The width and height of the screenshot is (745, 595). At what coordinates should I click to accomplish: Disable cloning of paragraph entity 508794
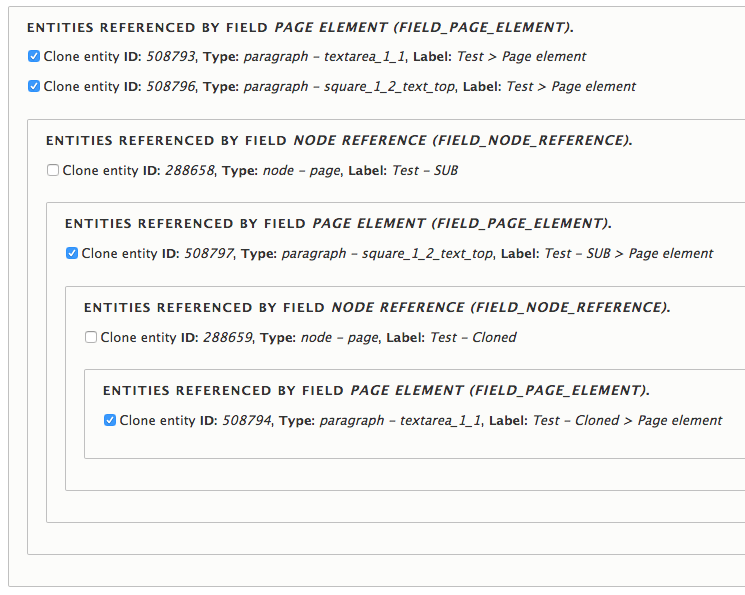tap(110, 421)
